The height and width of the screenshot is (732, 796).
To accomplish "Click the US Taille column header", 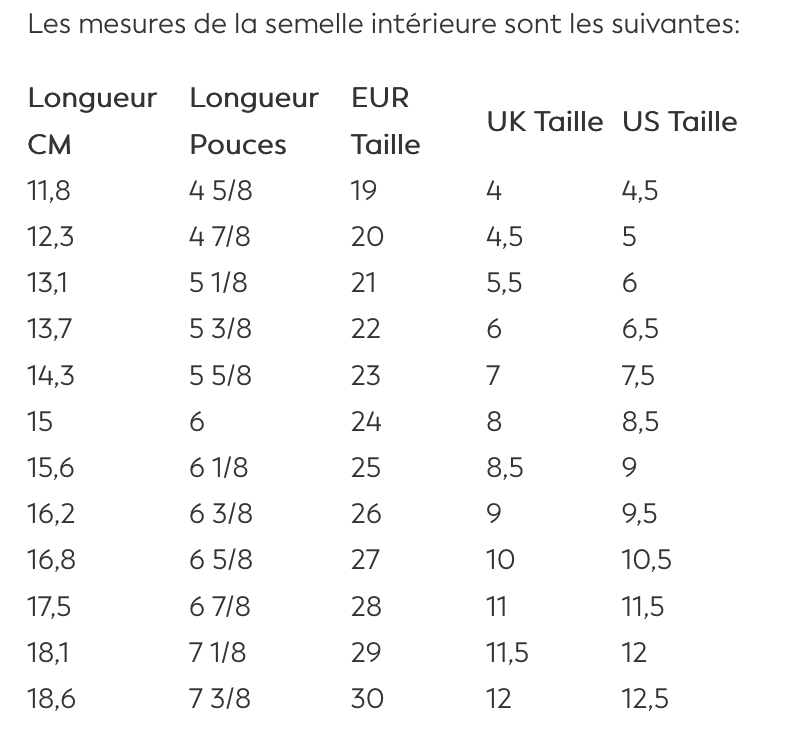I will coord(680,122).
